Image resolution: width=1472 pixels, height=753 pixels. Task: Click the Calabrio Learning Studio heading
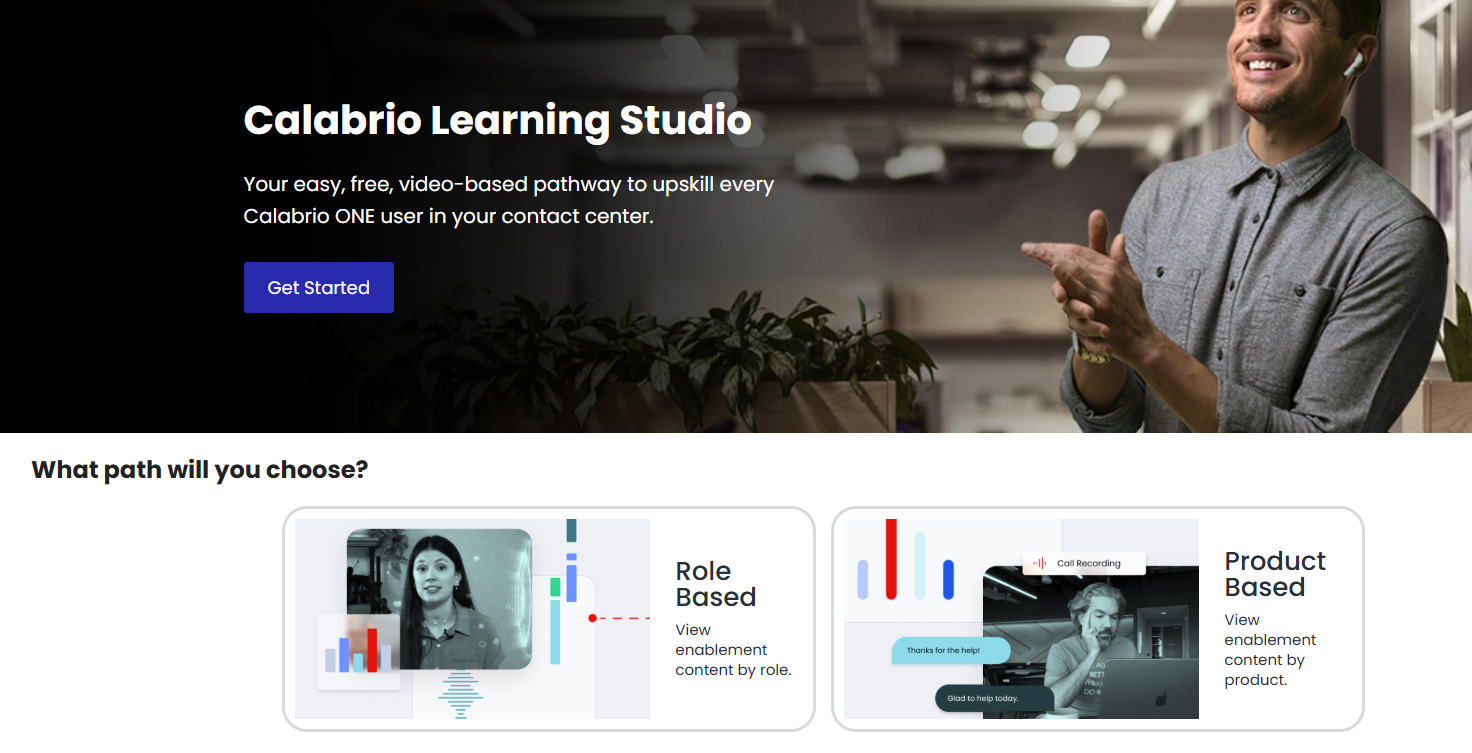(497, 120)
